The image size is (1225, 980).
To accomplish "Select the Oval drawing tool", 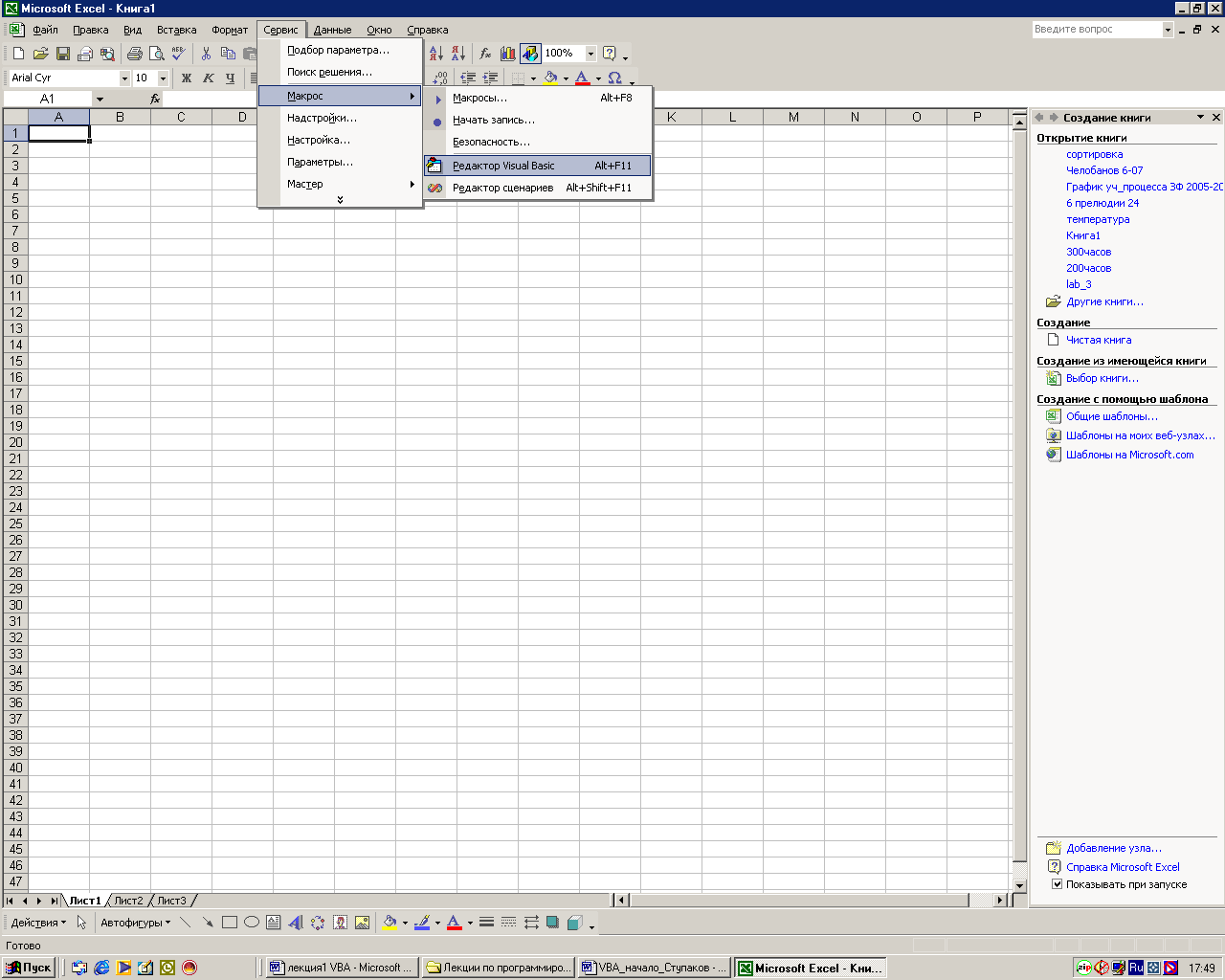I will pos(251,923).
